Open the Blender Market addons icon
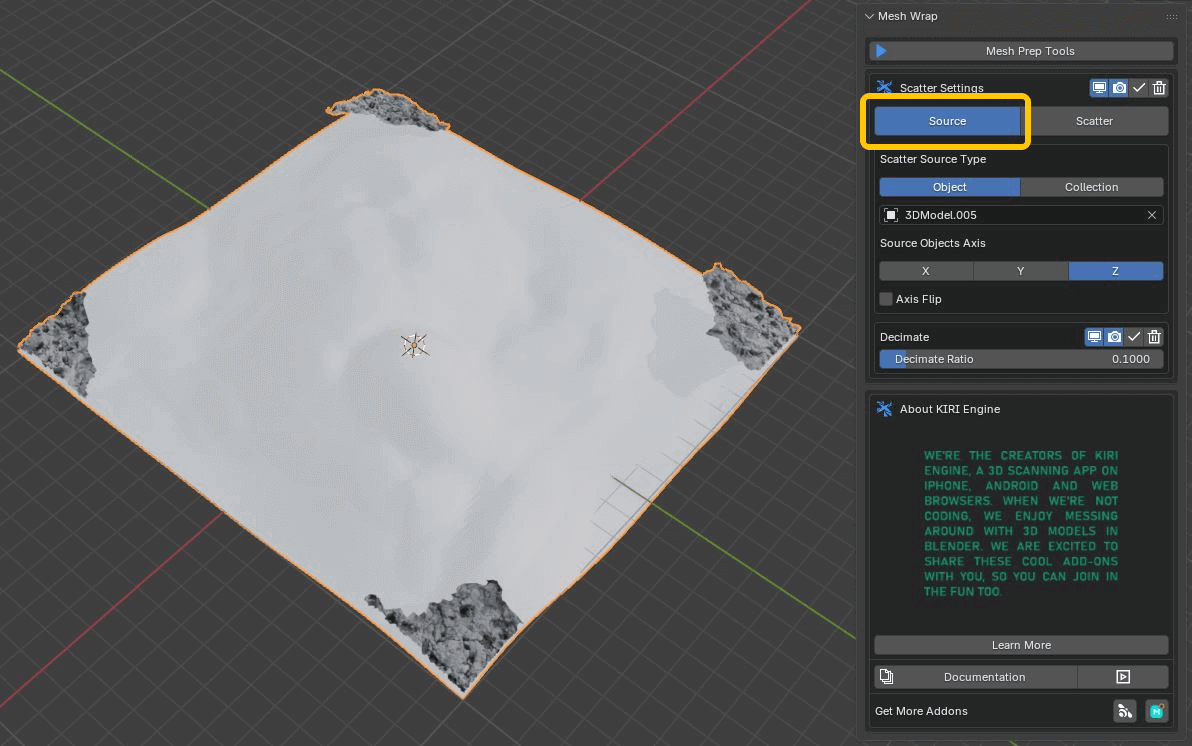 (1157, 711)
